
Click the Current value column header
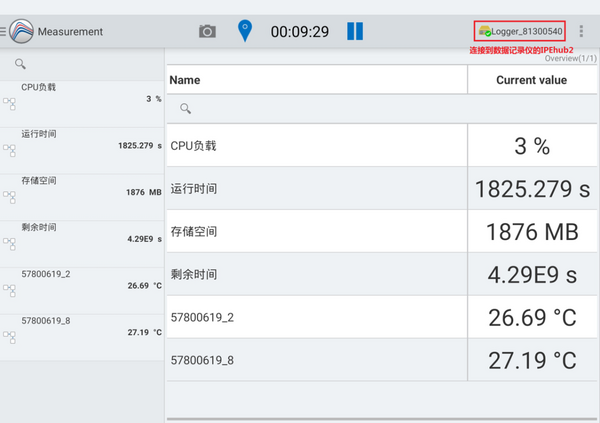click(532, 80)
